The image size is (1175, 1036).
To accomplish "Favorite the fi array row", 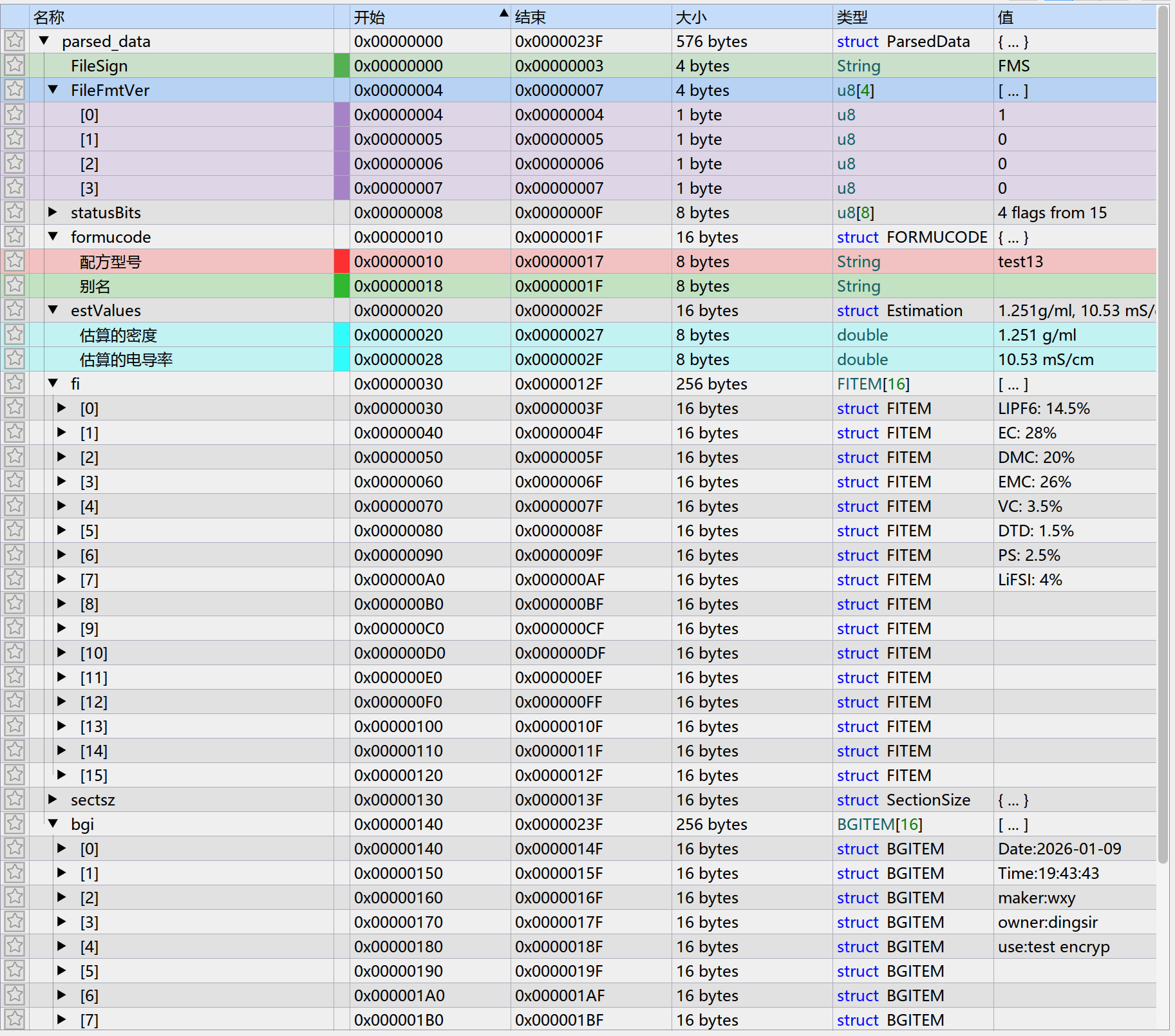I will (15, 384).
